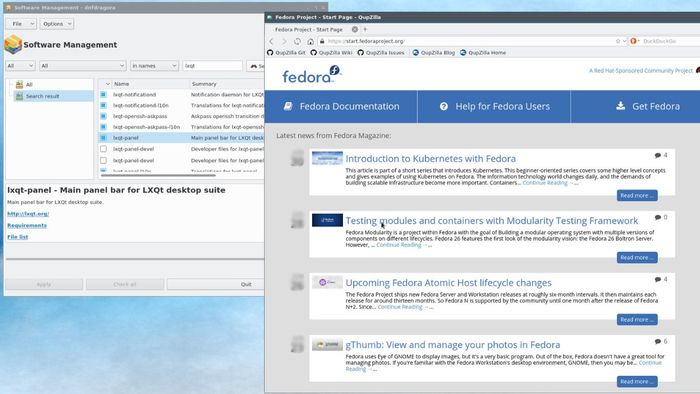The height and width of the screenshot is (394, 700).
Task: Toggle checkbox for lxqt-notificationd package
Action: (104, 95)
